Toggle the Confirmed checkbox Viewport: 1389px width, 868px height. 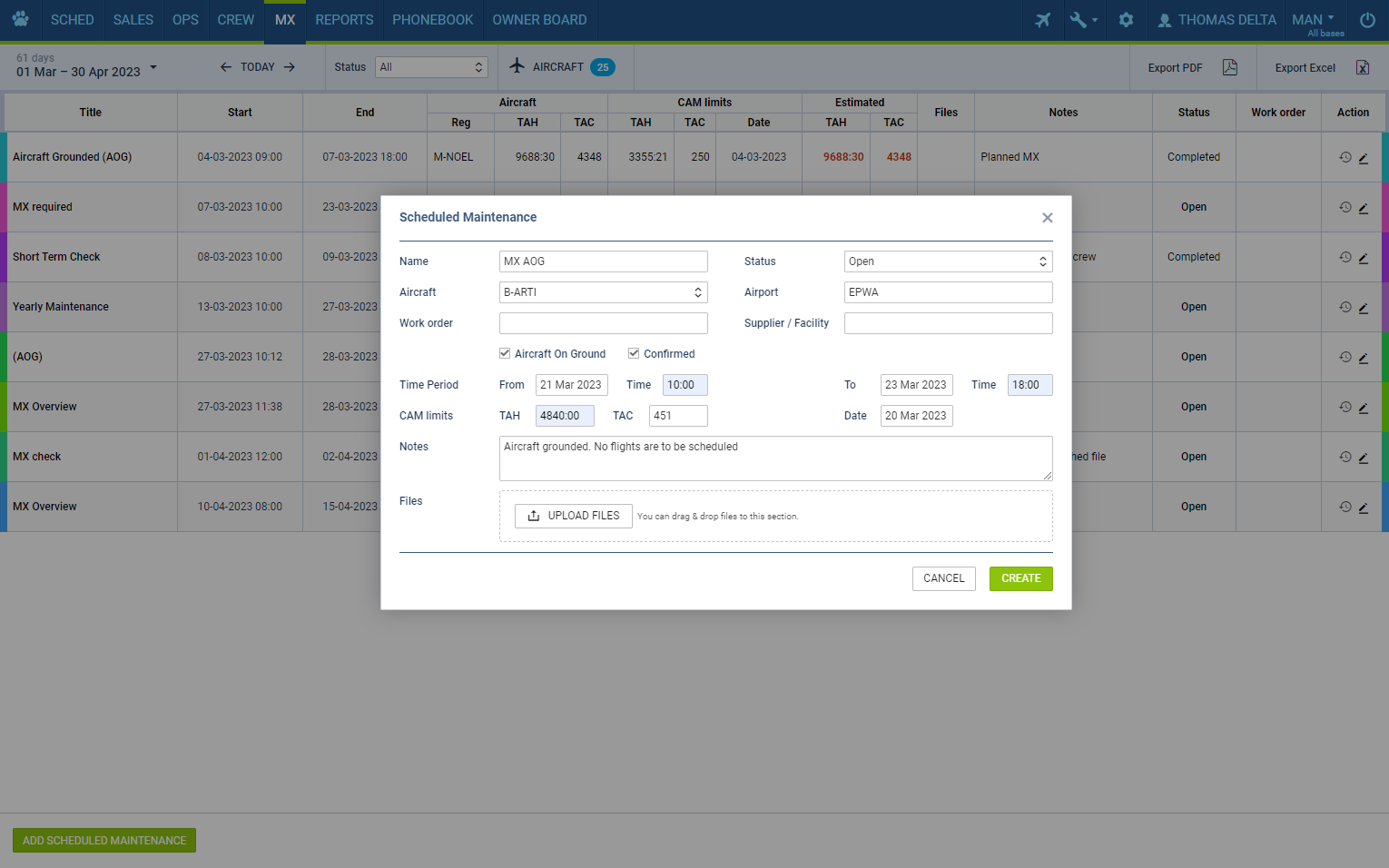click(x=634, y=353)
